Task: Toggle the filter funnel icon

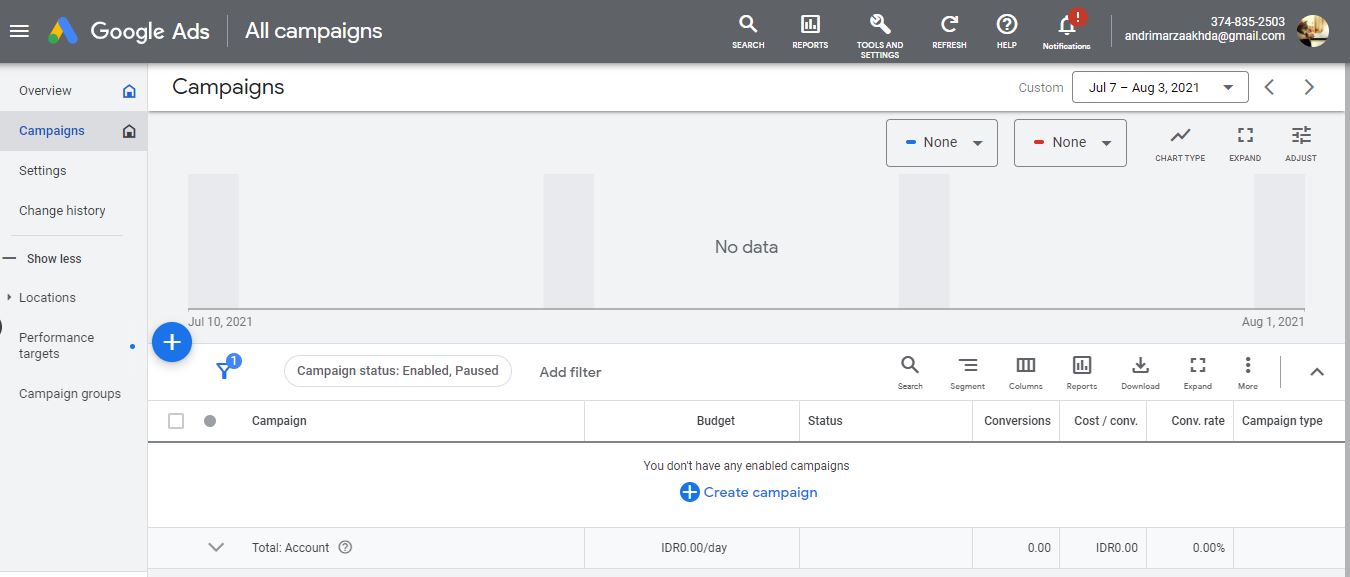Action: tap(226, 371)
